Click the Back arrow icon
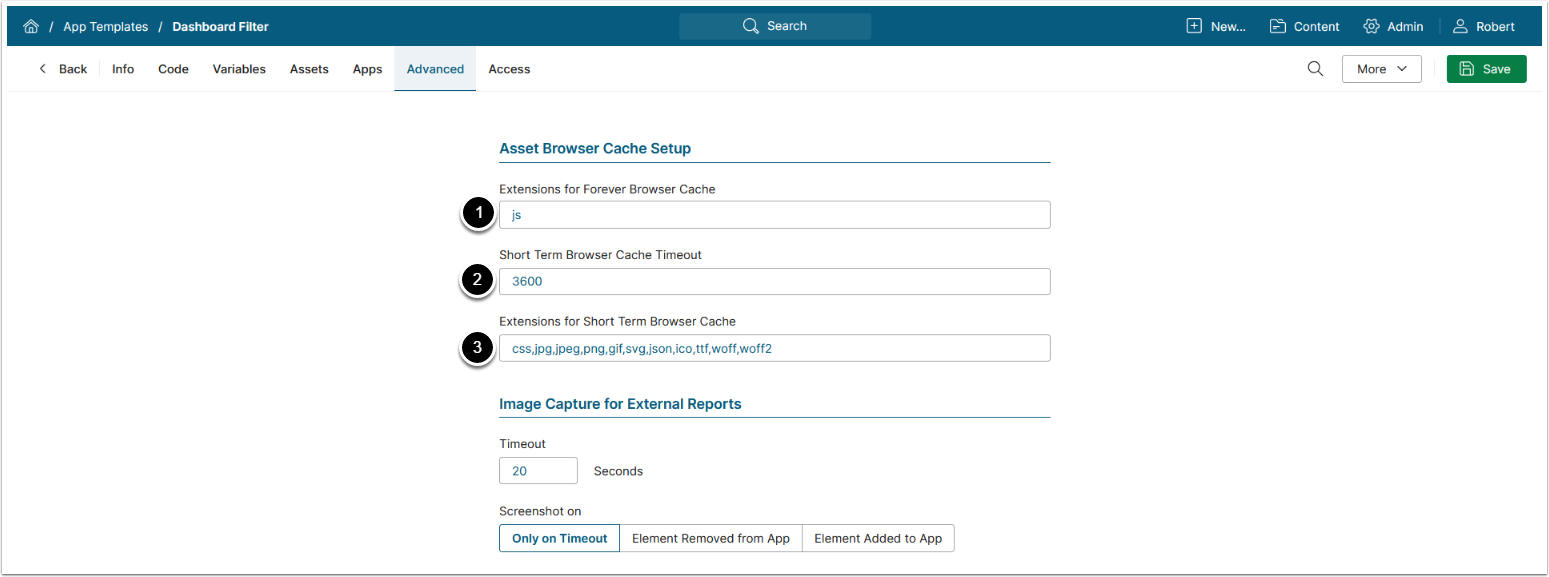1549x577 pixels. click(x=43, y=69)
